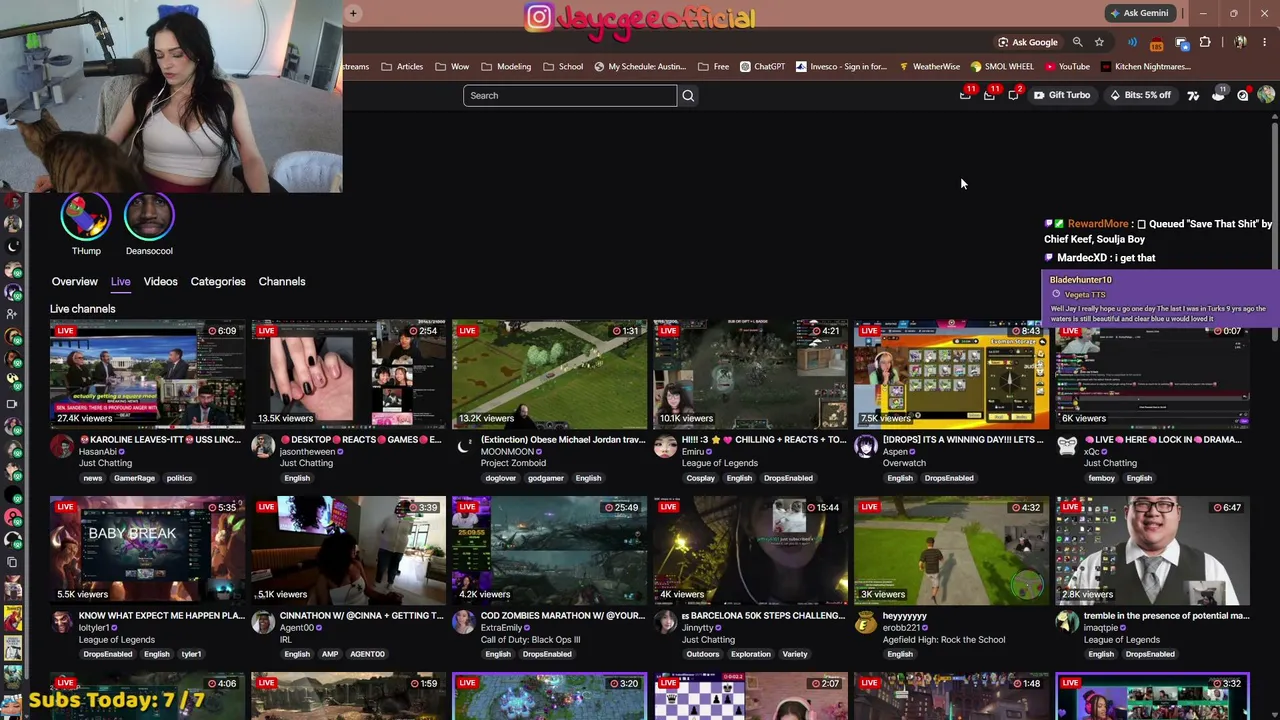1280x720 pixels.
Task: Click the 'politics' tag under HasanAbi
Action: point(180,478)
